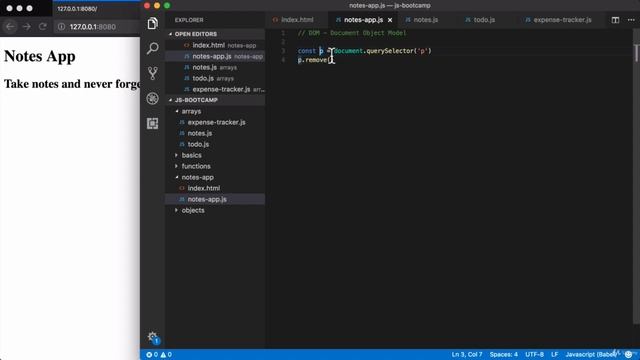Open notes.js under arrays folder

[x=215, y=133]
